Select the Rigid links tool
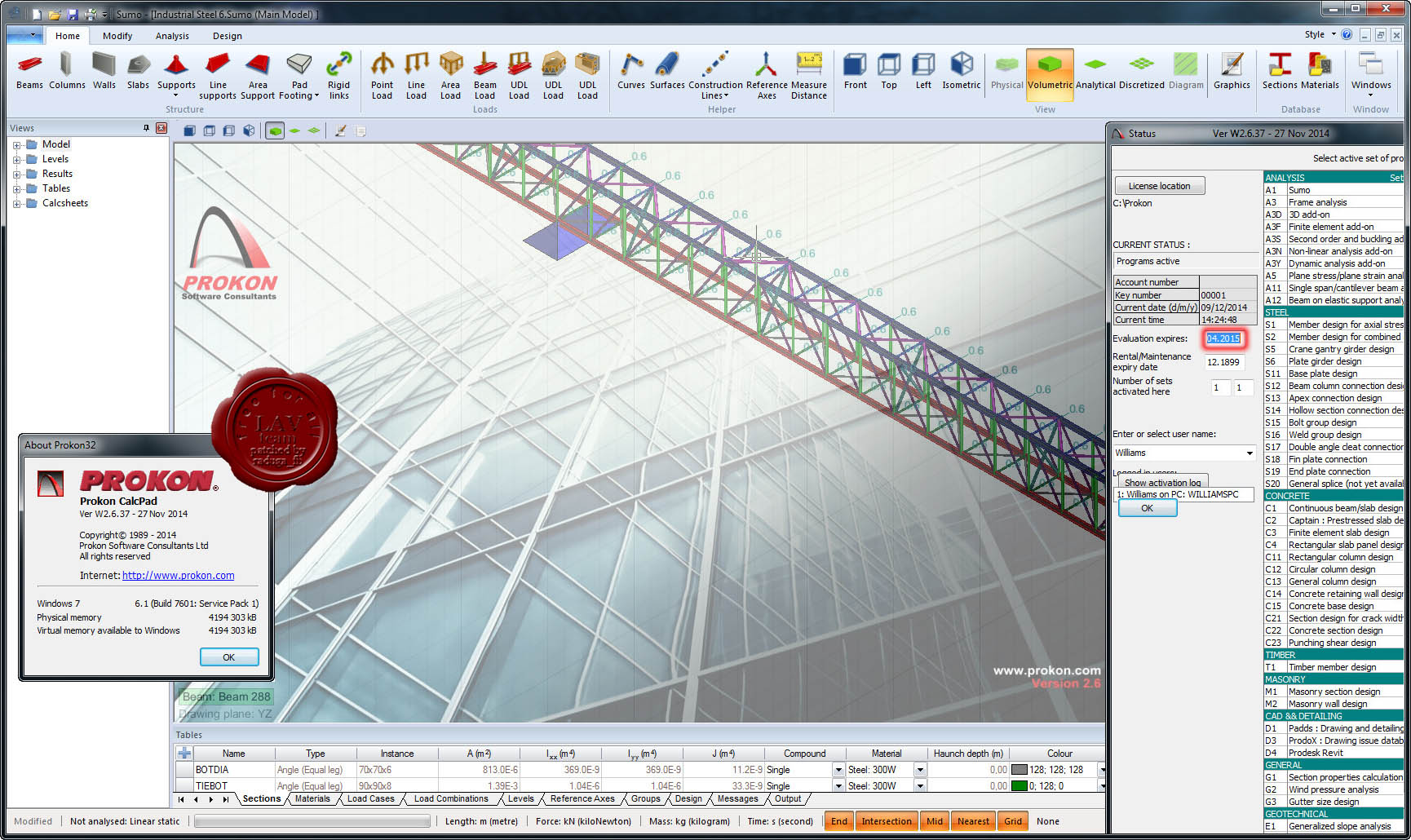Screen dimensions: 1411x840 [x=338, y=75]
